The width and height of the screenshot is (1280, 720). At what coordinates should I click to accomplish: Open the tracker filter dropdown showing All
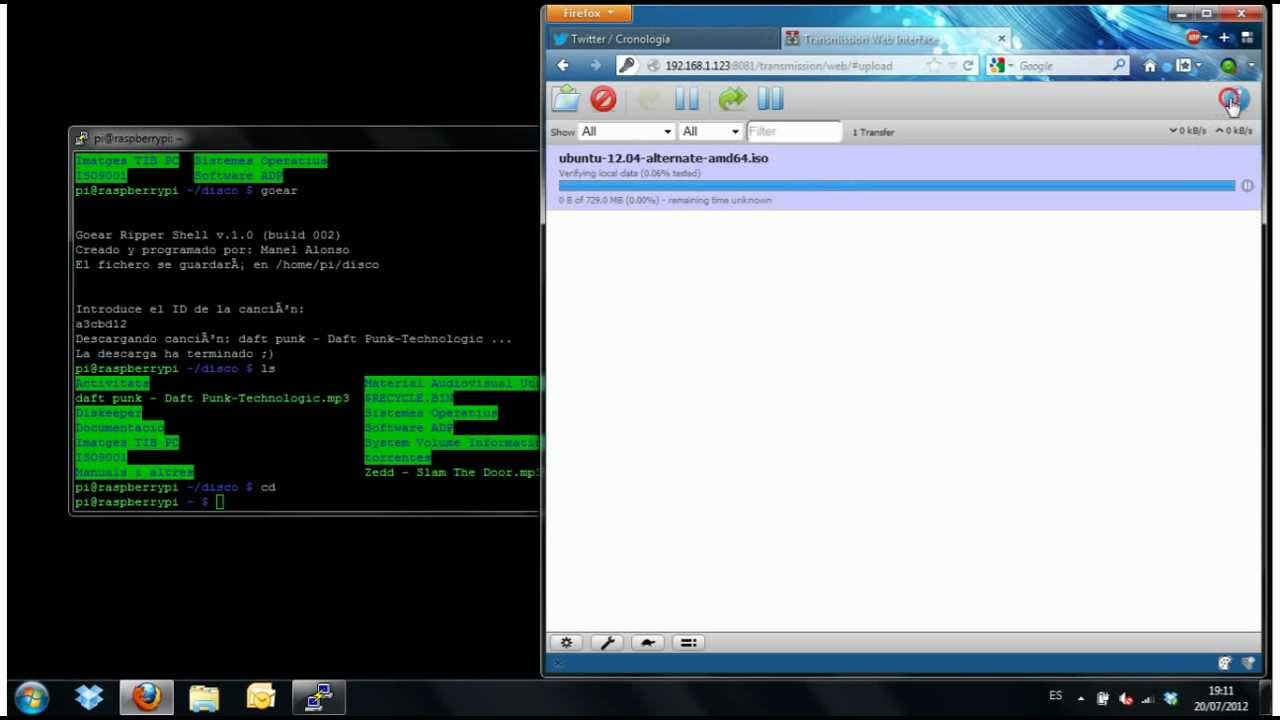click(x=710, y=131)
